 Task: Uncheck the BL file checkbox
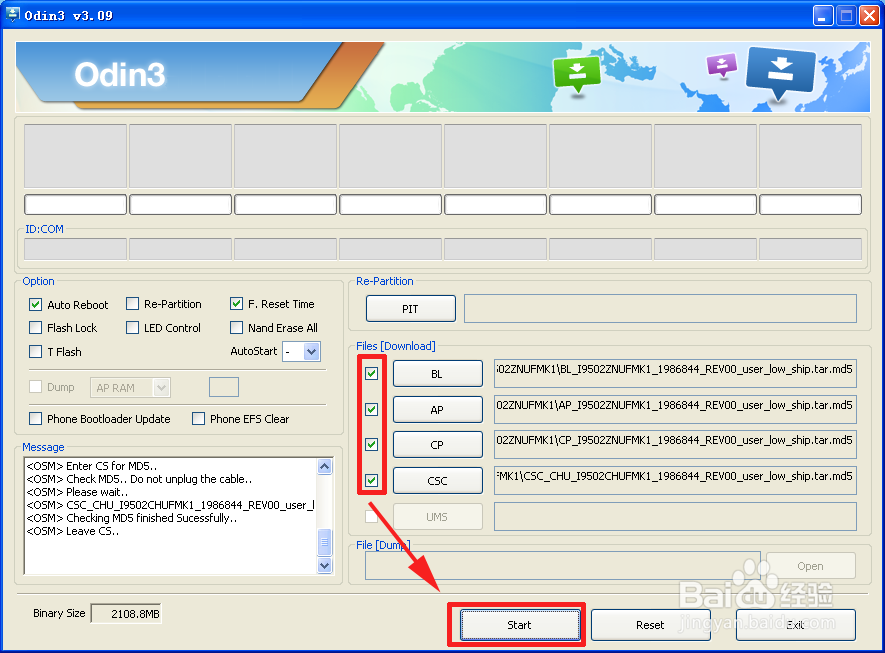371,373
